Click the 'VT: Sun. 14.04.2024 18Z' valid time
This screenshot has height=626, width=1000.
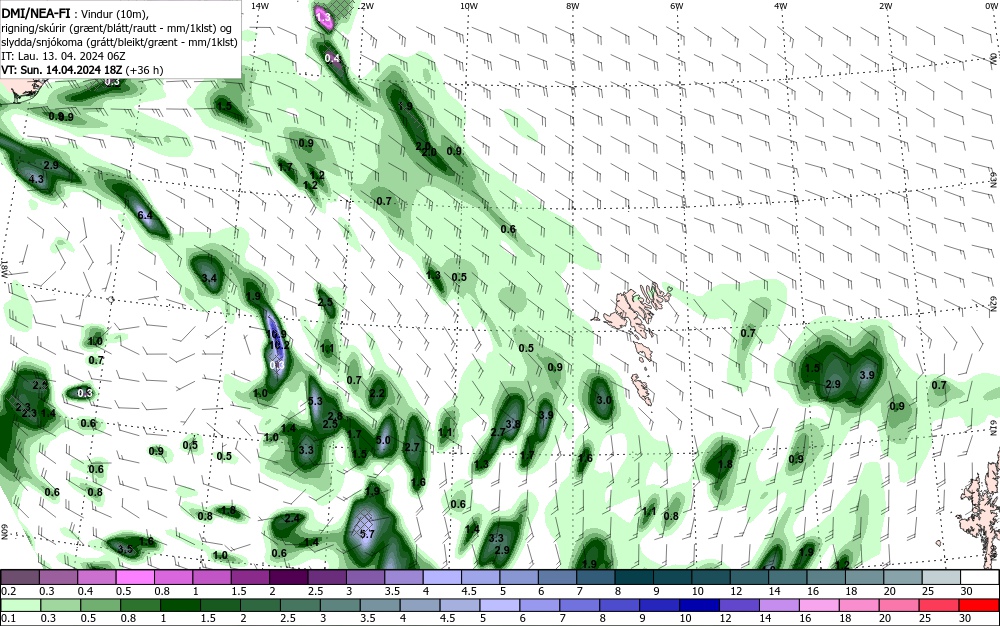point(62,70)
